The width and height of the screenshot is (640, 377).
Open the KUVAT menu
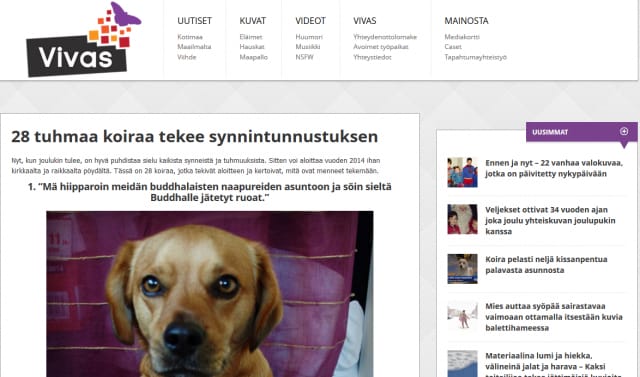tap(253, 21)
